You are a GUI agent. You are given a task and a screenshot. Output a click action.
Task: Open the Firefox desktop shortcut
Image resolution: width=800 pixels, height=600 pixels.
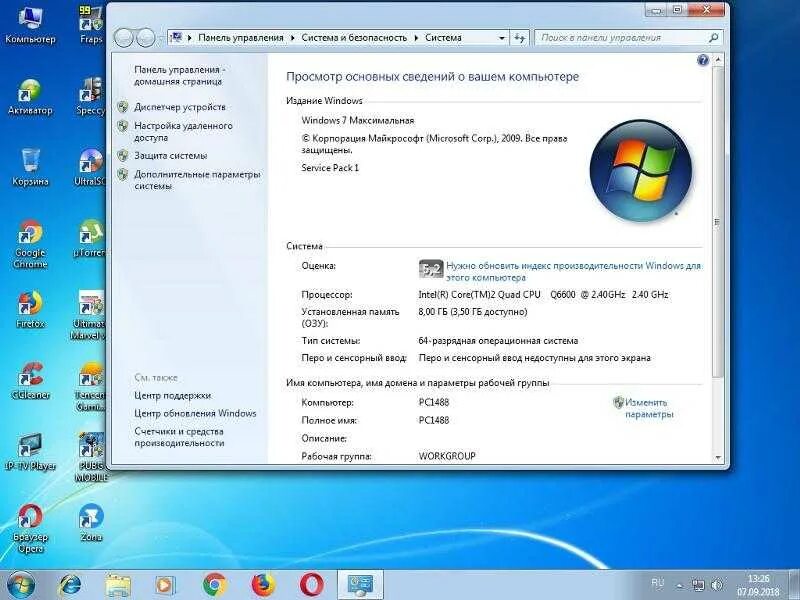coord(30,309)
